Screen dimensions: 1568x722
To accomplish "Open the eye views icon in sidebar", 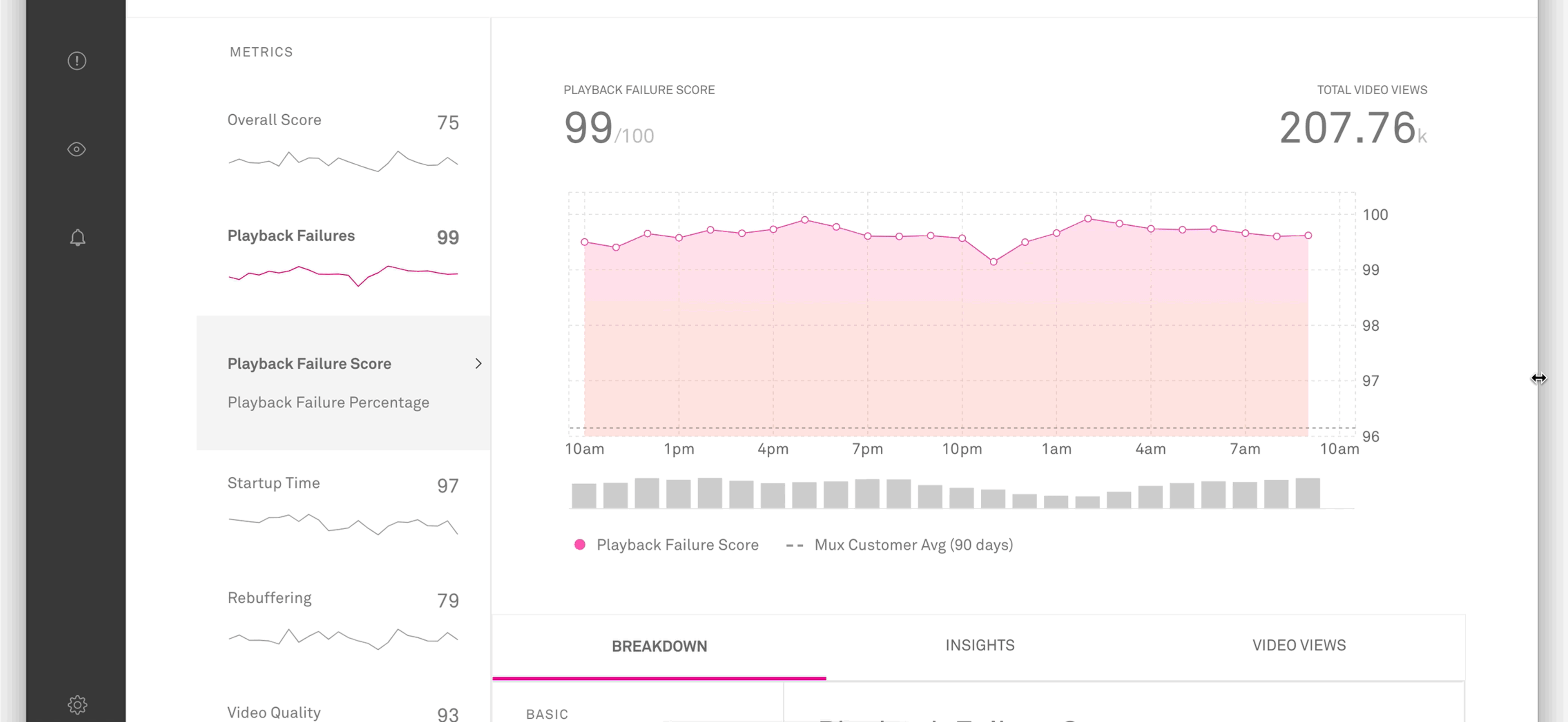I will [x=77, y=149].
